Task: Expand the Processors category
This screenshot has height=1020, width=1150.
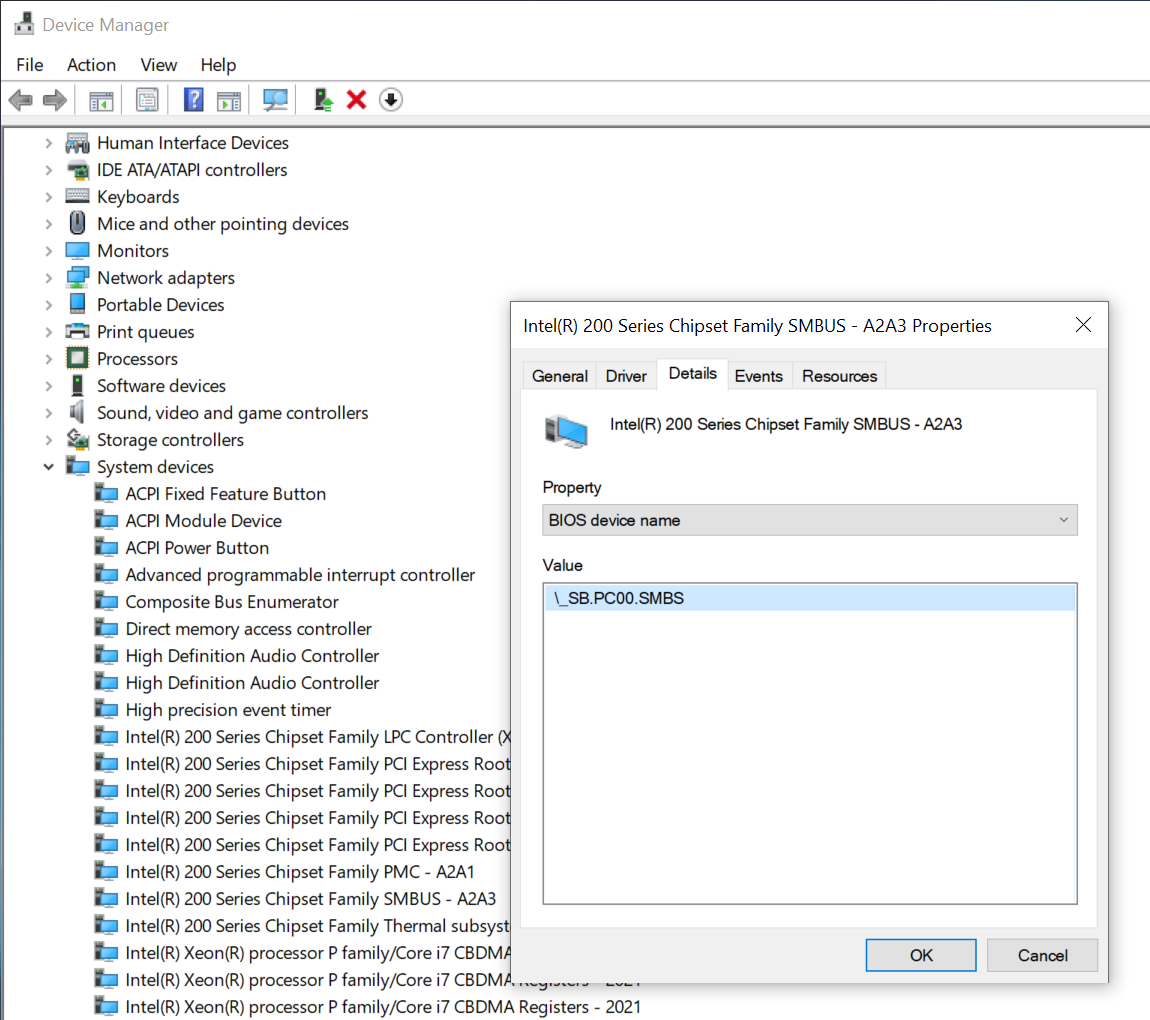Action: click(48, 359)
